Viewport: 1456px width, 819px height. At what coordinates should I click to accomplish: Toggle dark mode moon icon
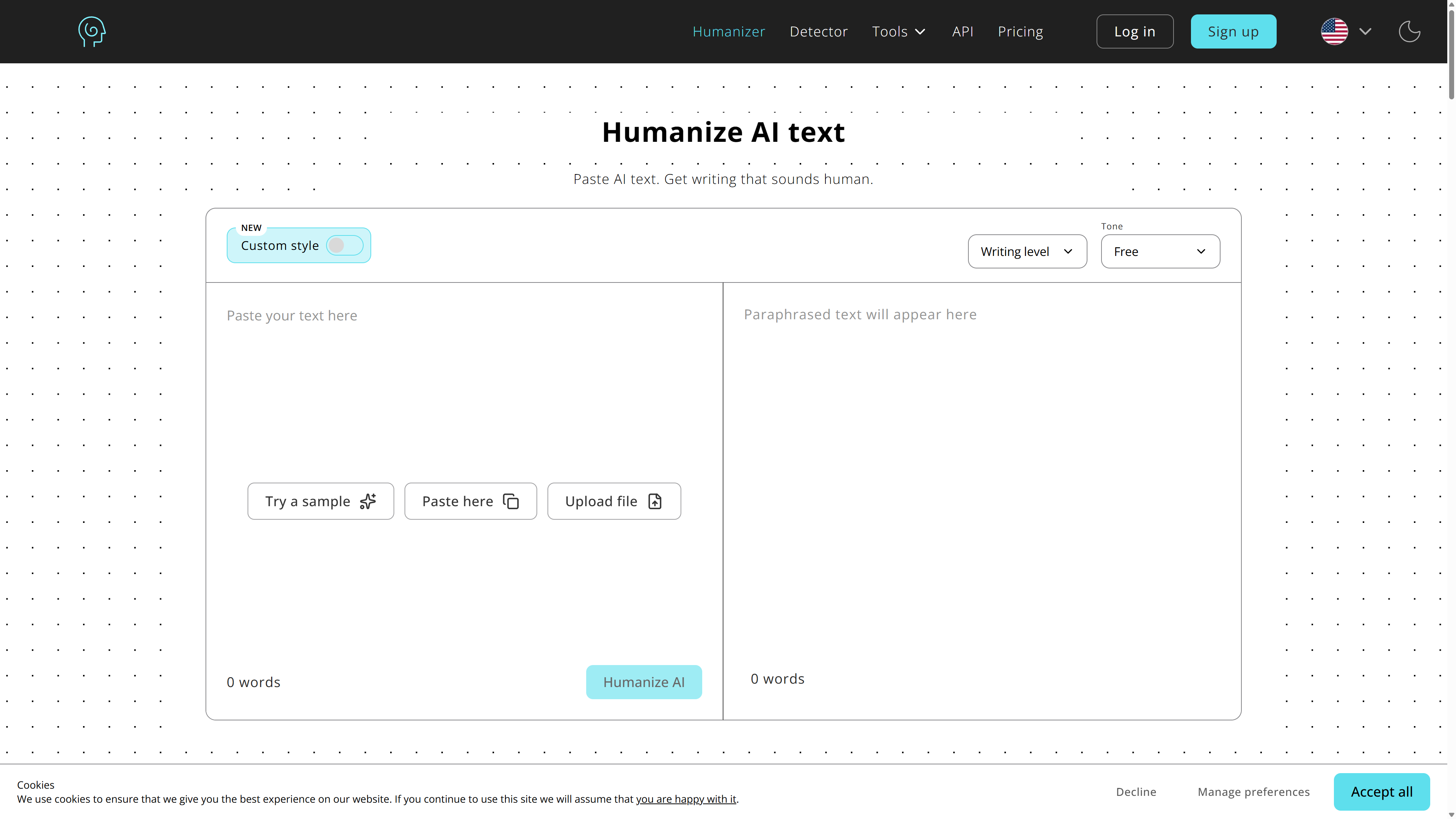pyautogui.click(x=1409, y=31)
